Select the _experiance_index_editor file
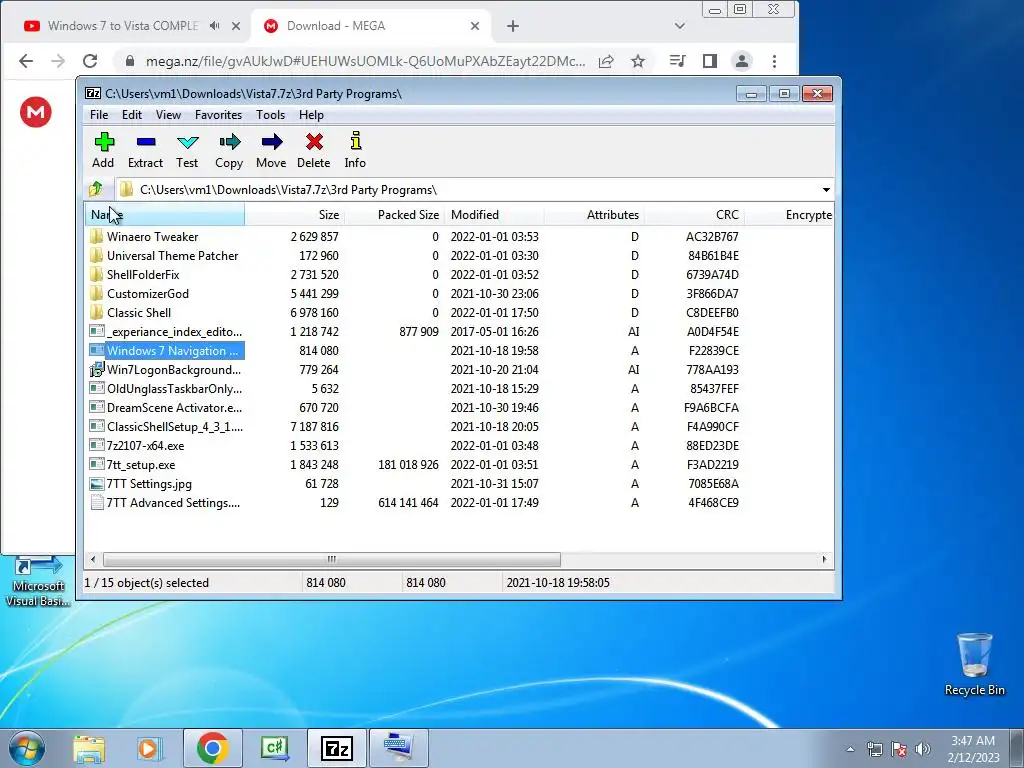Screen dimensions: 1024x768 tap(174, 332)
